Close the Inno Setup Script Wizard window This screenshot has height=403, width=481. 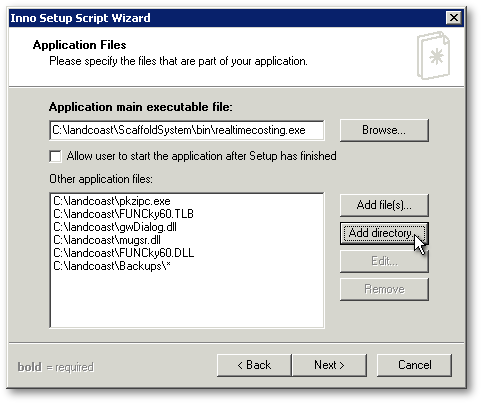point(454,17)
